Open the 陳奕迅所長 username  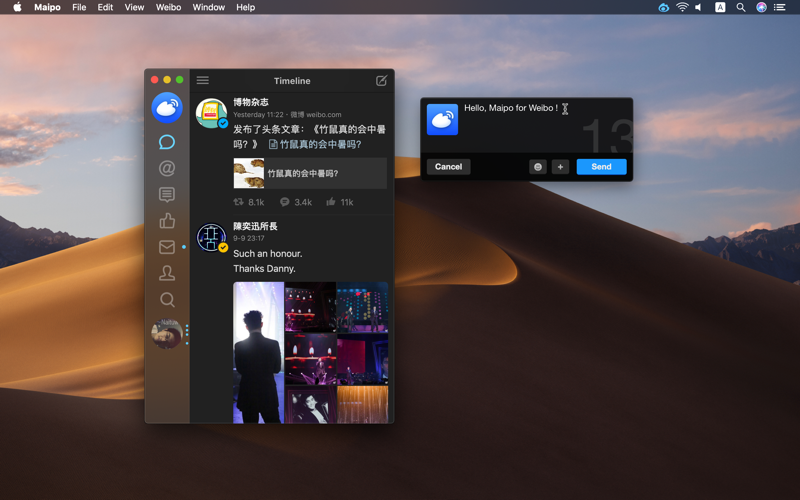255,226
